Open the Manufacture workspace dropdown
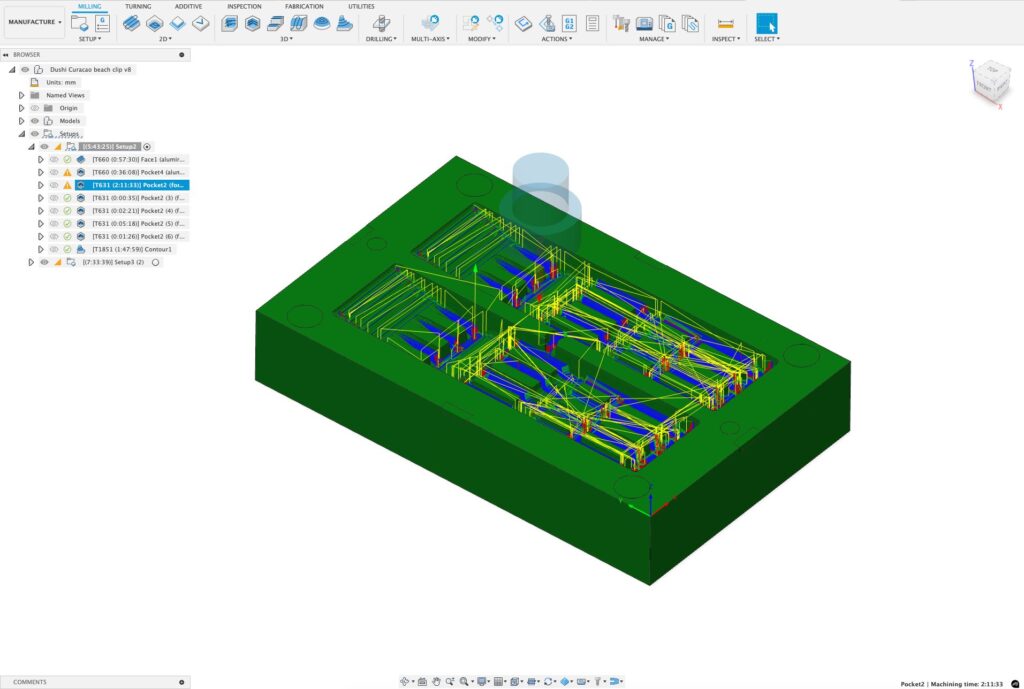The image size is (1024, 689). pos(34,21)
